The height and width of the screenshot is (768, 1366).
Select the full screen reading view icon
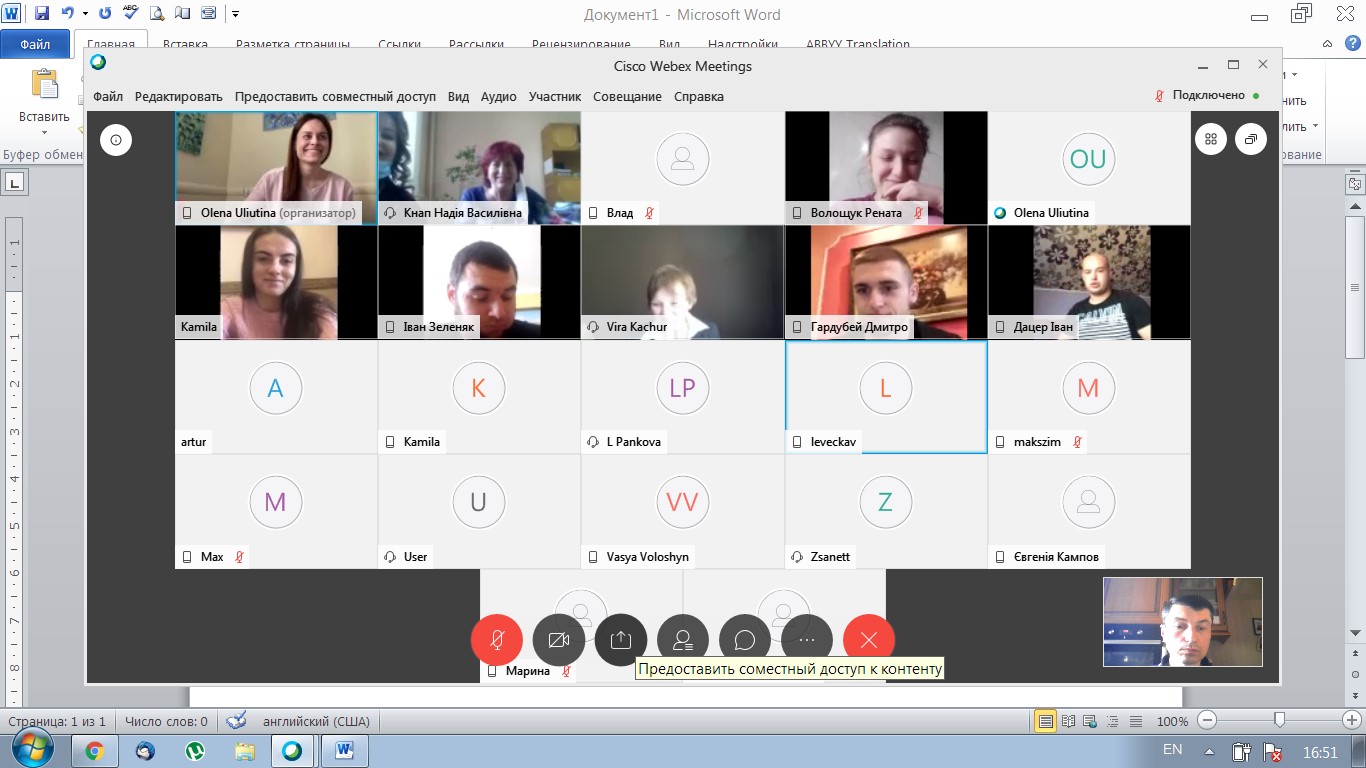coord(1068,721)
